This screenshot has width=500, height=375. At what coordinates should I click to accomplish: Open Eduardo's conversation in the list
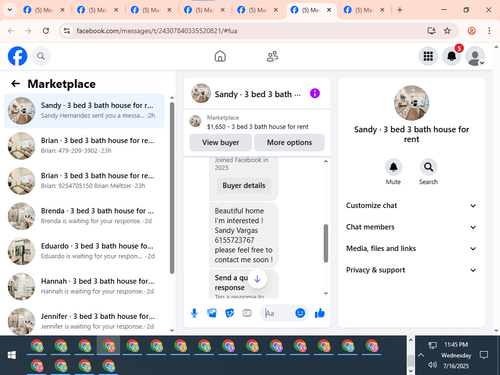(x=84, y=251)
